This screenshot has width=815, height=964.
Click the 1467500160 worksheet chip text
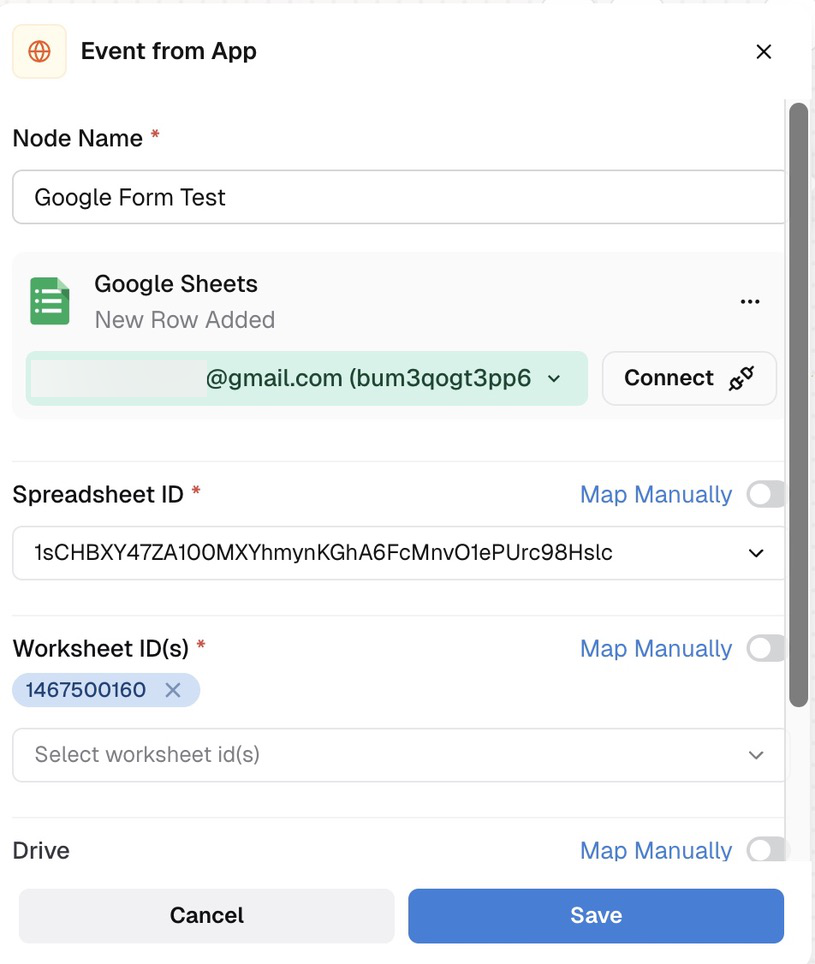click(85, 690)
